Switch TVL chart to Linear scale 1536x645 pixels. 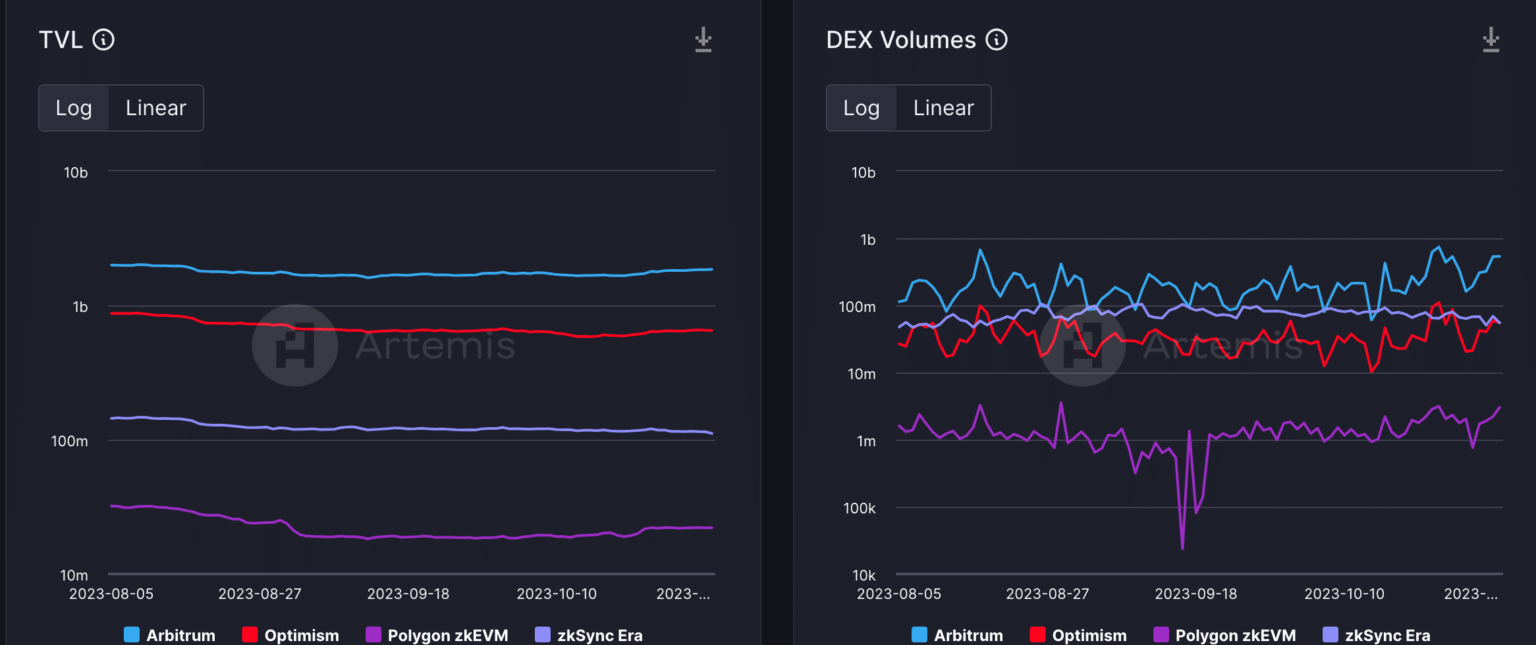click(x=156, y=108)
